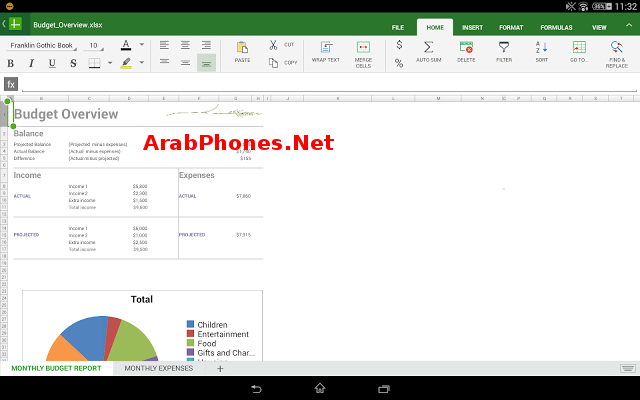Apply the font color A icon
The image size is (640, 400).
[x=126, y=45]
